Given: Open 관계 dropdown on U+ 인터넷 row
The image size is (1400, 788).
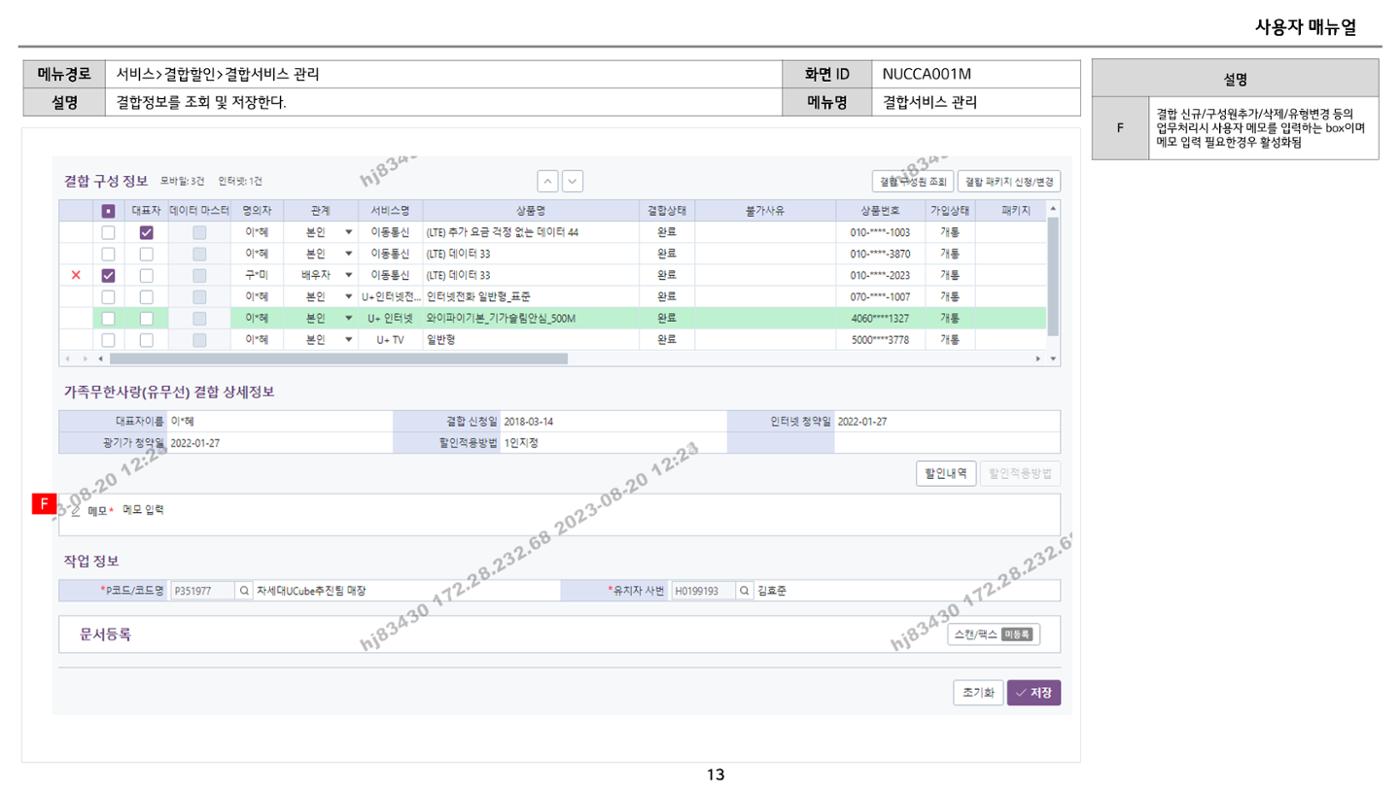Looking at the screenshot, I should [x=349, y=319].
